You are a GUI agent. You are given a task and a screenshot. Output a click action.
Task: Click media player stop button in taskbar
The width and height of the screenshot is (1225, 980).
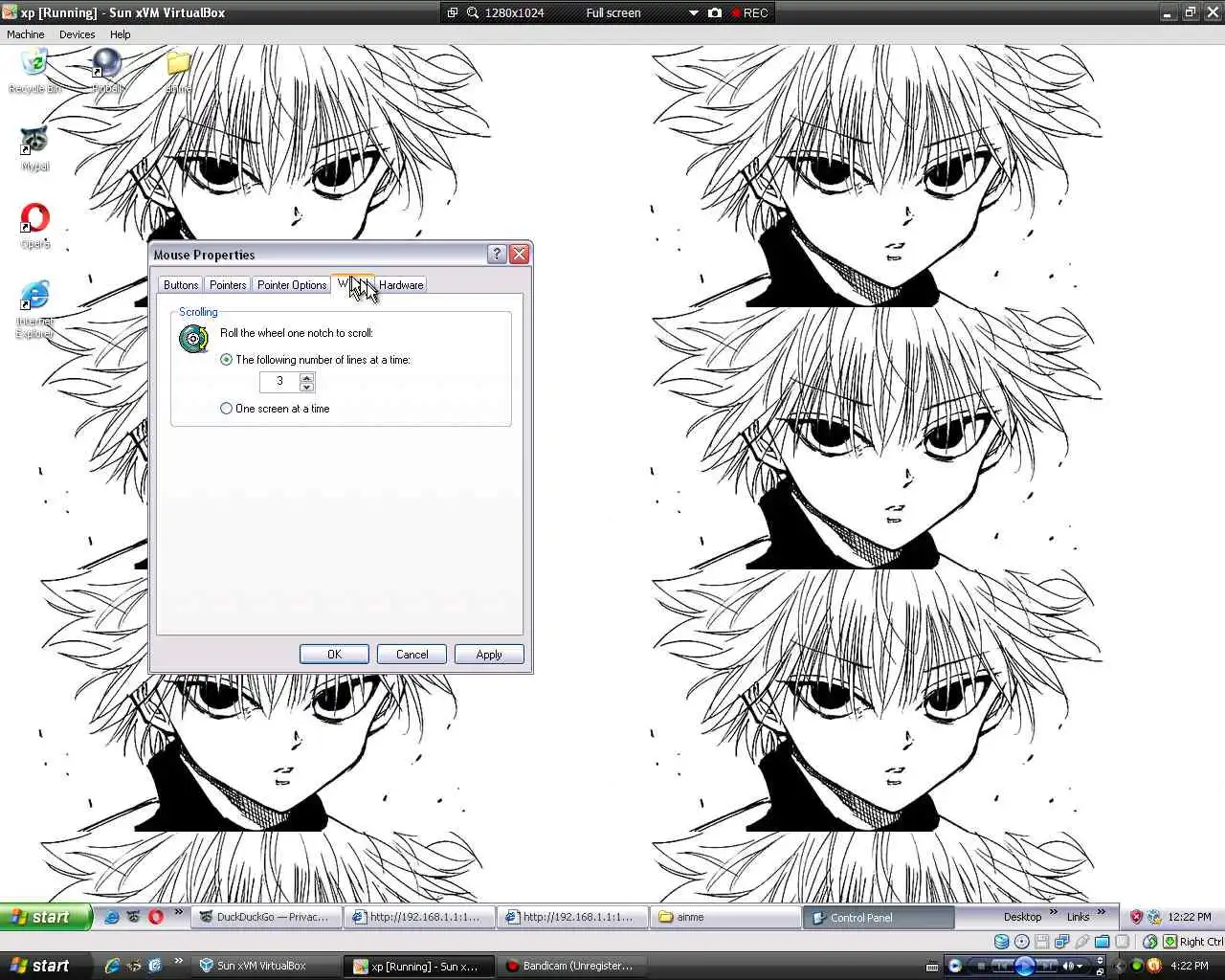tap(981, 967)
